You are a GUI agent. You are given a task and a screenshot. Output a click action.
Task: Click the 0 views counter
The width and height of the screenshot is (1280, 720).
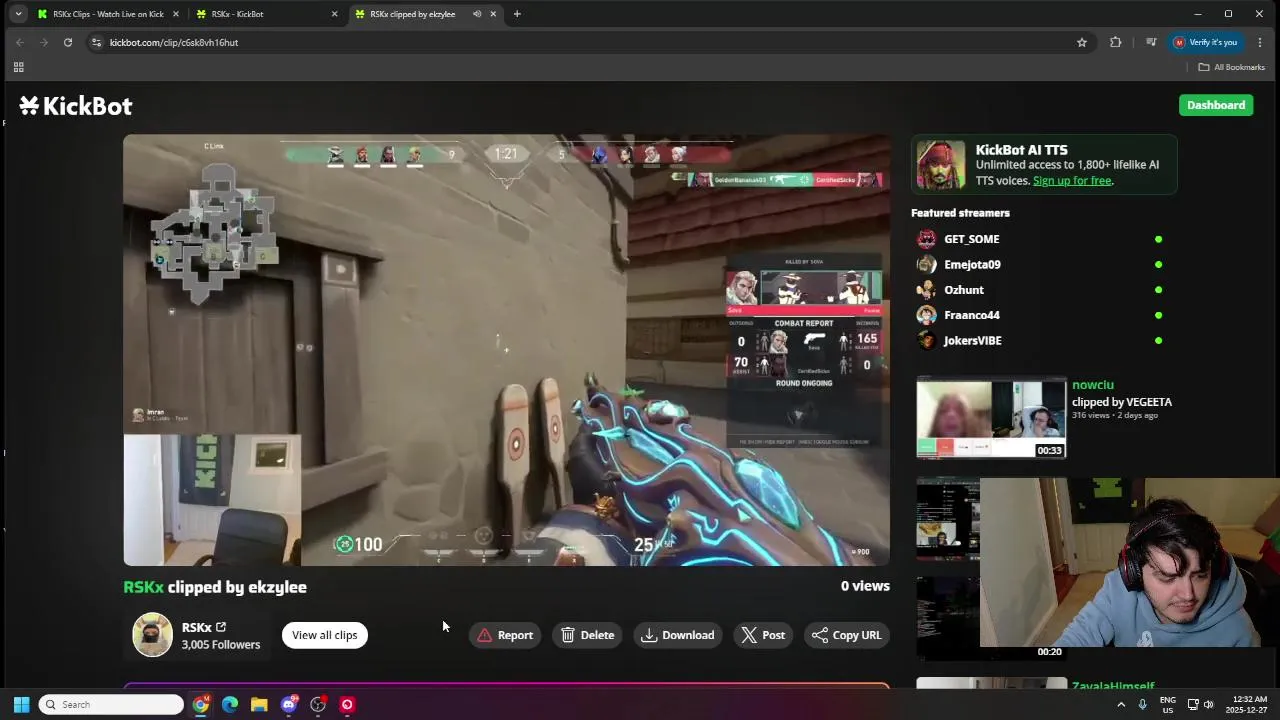(865, 586)
